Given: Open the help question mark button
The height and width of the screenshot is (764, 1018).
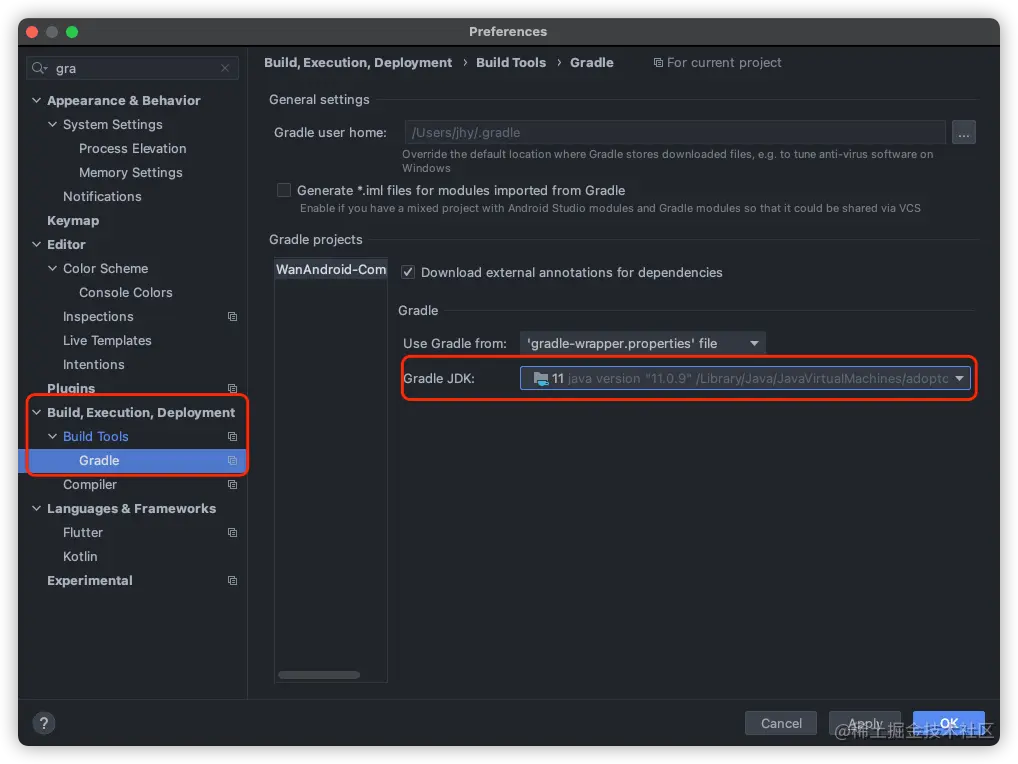Looking at the screenshot, I should point(43,722).
